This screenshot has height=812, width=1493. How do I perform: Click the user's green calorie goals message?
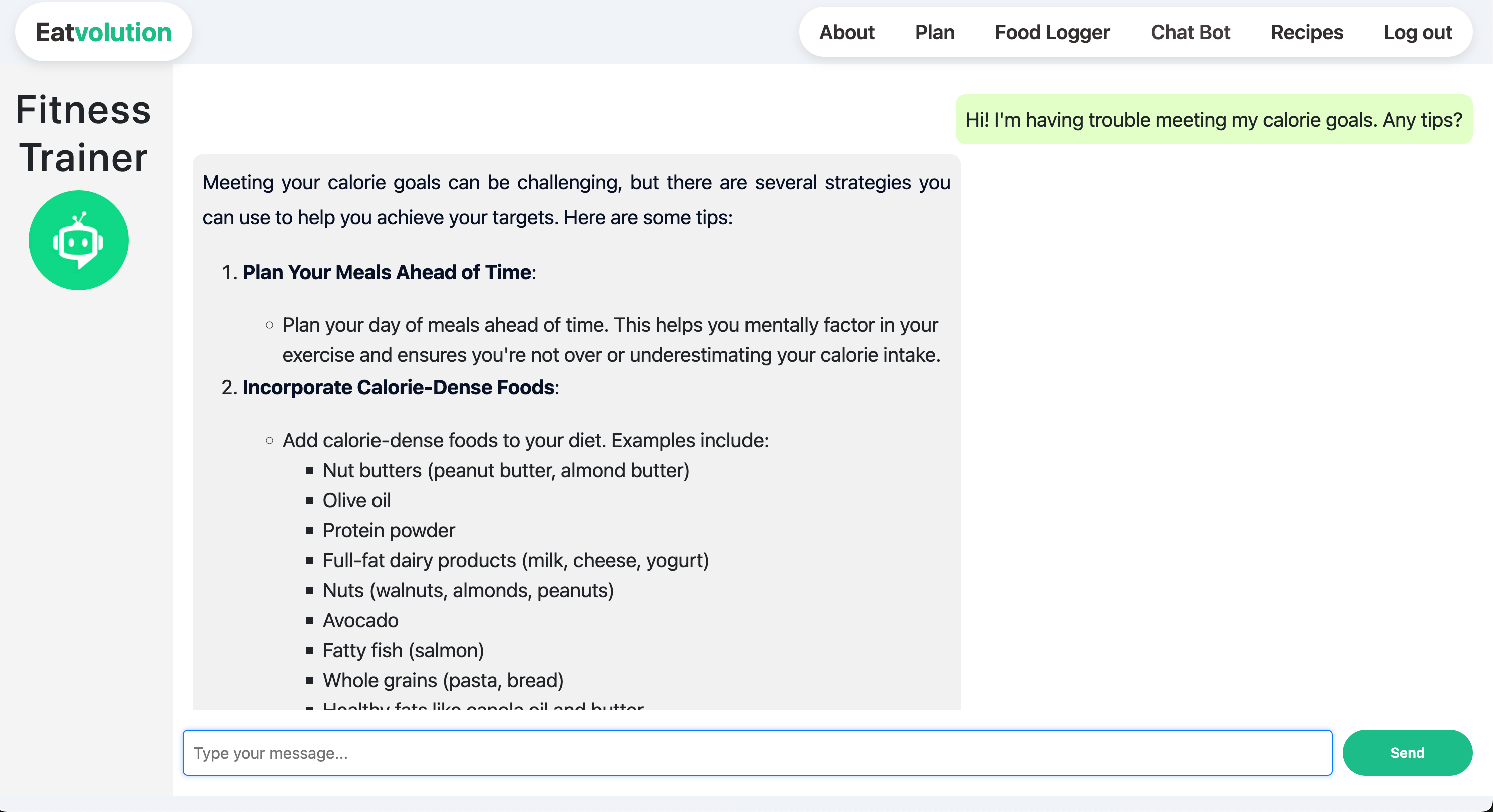(1214, 119)
